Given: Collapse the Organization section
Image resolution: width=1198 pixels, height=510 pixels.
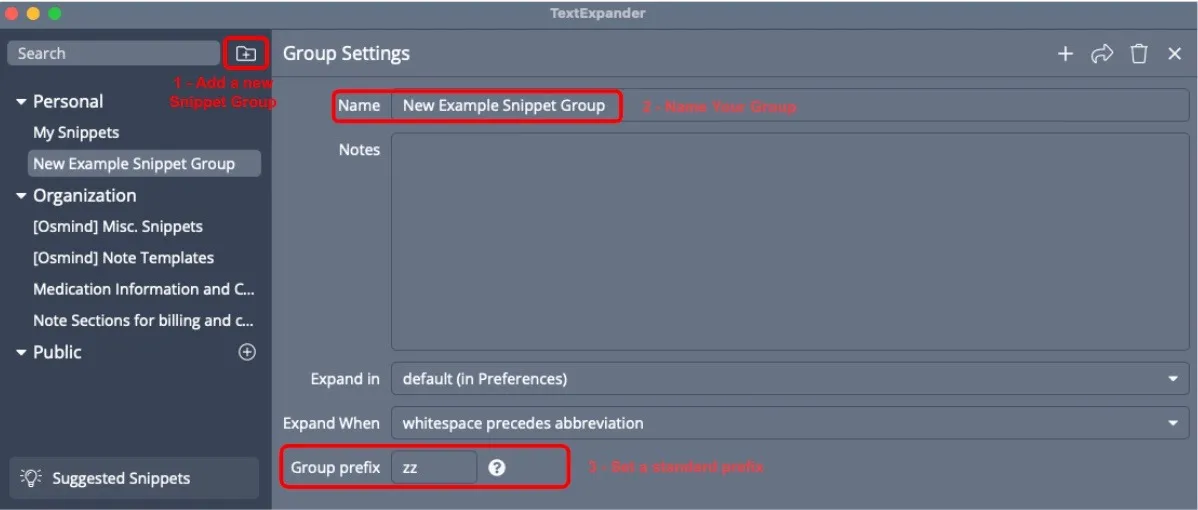Looking at the screenshot, I should click(x=21, y=196).
